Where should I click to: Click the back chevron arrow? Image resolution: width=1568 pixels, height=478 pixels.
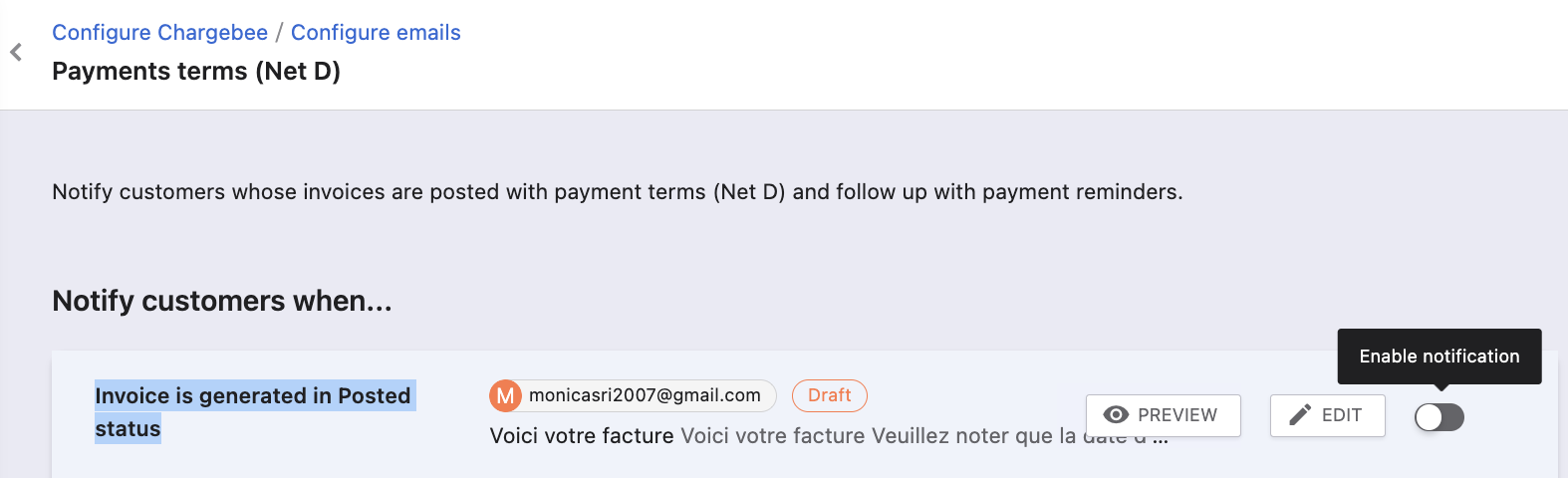tap(16, 52)
